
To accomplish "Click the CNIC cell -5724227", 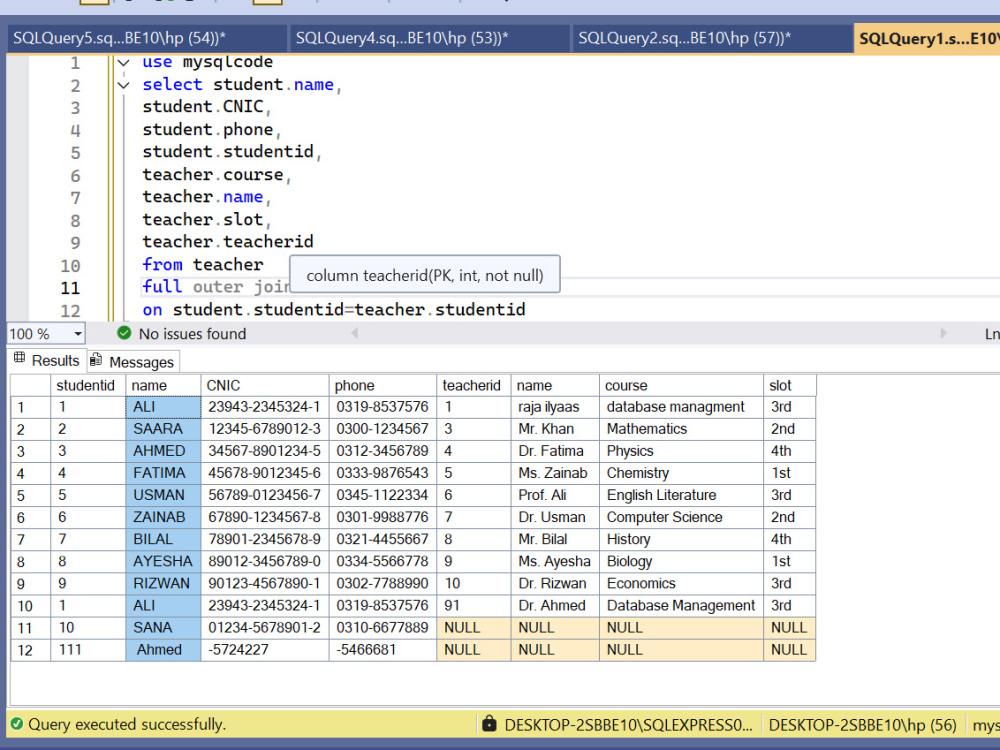I will [x=265, y=650].
